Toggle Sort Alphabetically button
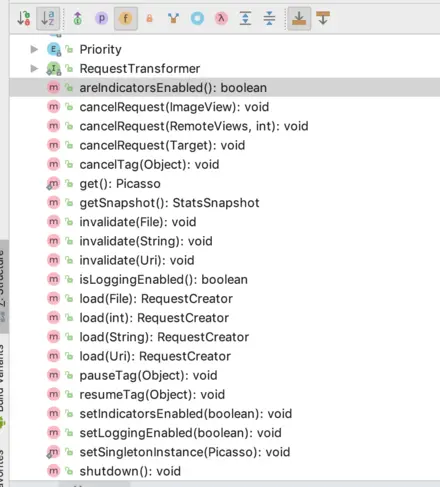440x487 pixels. pos(48,18)
